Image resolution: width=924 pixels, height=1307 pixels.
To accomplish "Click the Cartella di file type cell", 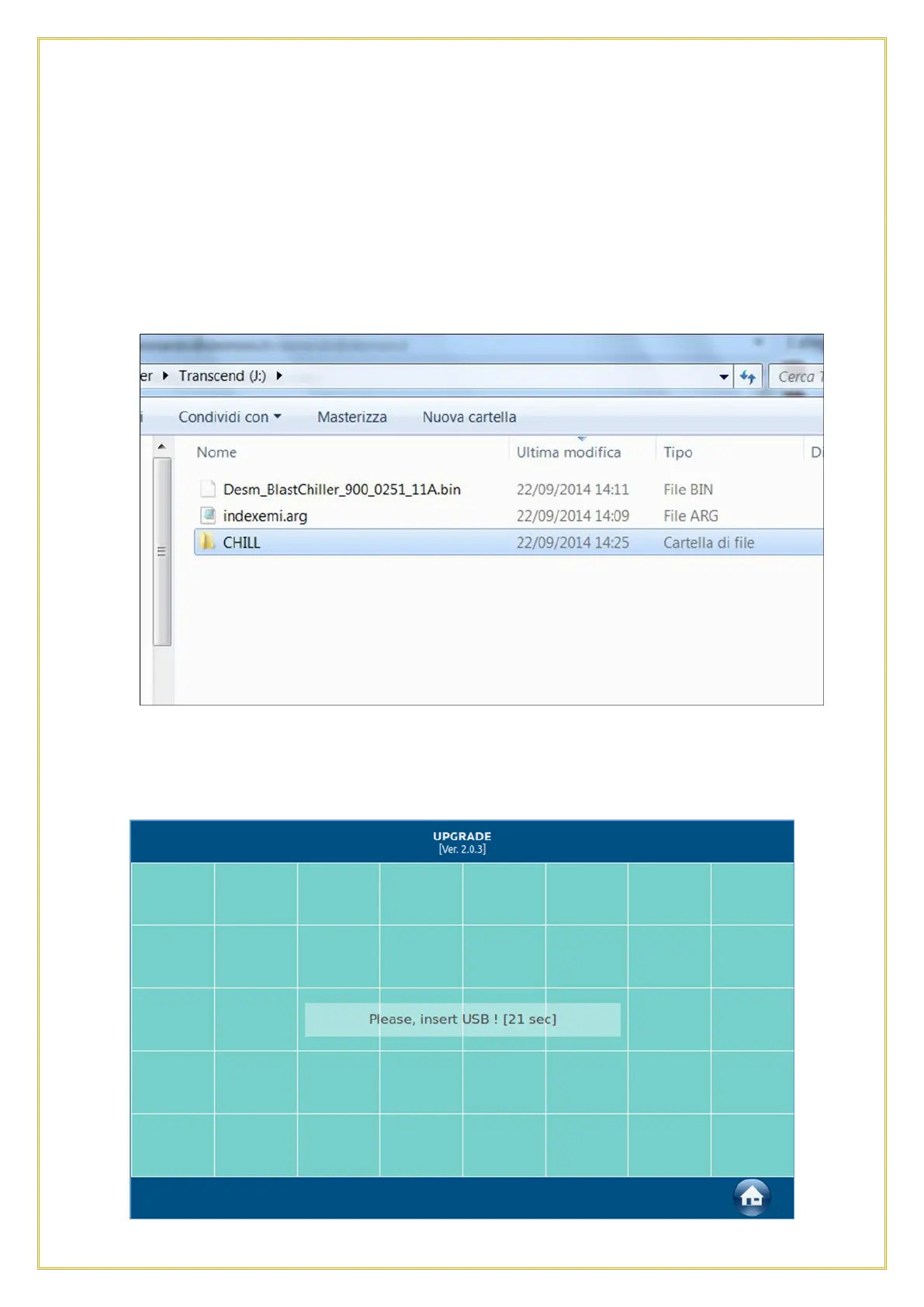I will pos(708,543).
